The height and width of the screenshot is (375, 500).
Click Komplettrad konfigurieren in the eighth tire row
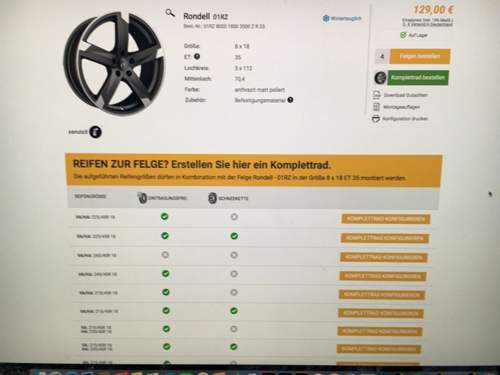pos(379,349)
